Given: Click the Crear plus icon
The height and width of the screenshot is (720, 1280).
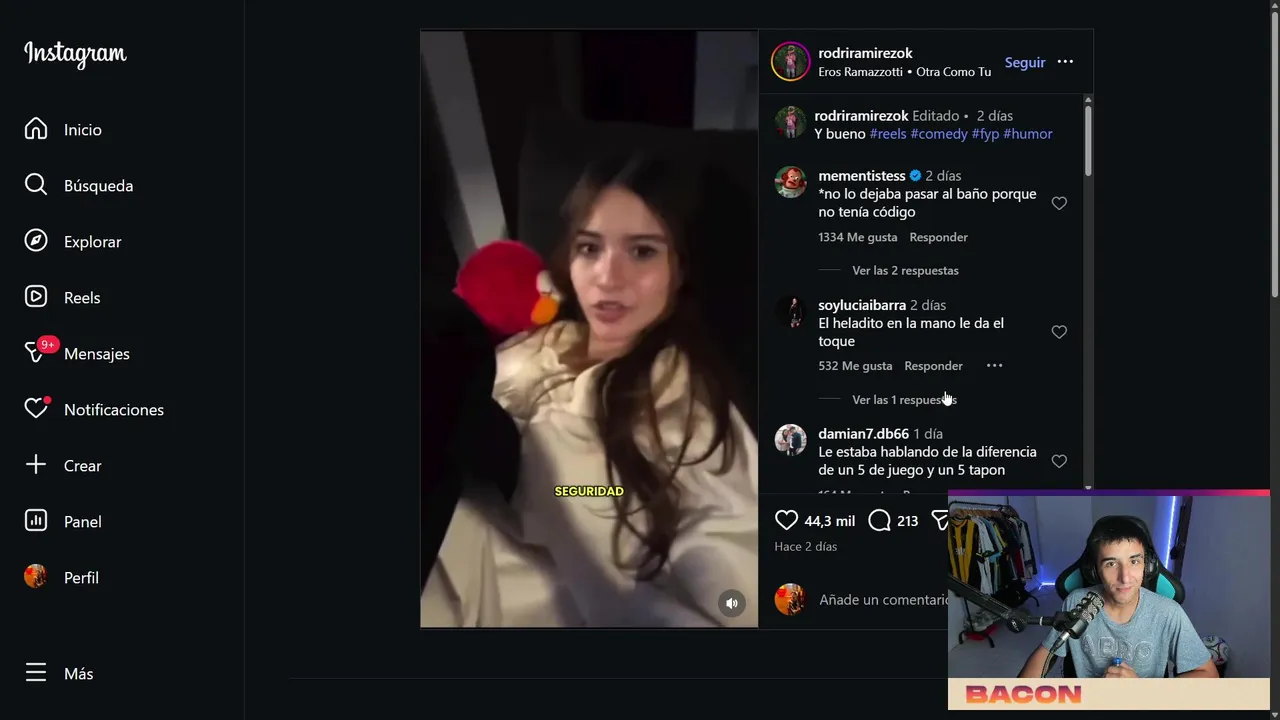Looking at the screenshot, I should pos(36,465).
